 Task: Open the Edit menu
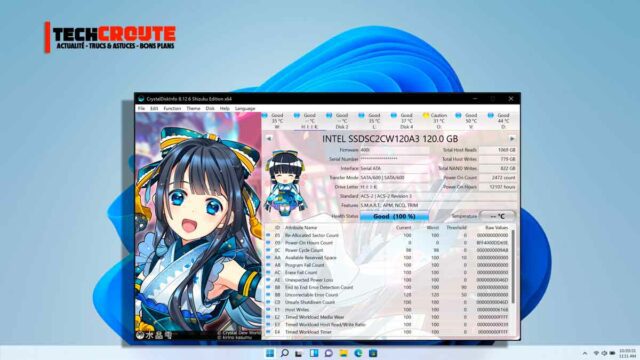tap(154, 109)
